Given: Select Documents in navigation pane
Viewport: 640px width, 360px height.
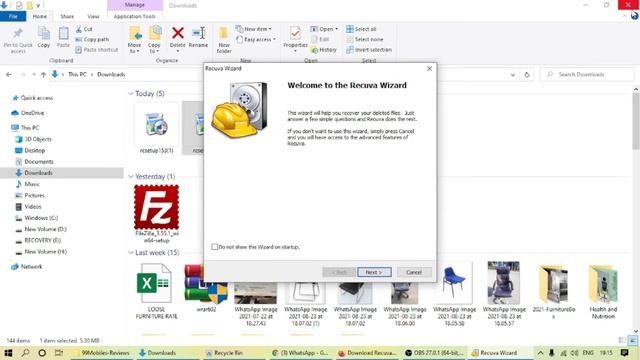Looking at the screenshot, I should click(39, 162).
